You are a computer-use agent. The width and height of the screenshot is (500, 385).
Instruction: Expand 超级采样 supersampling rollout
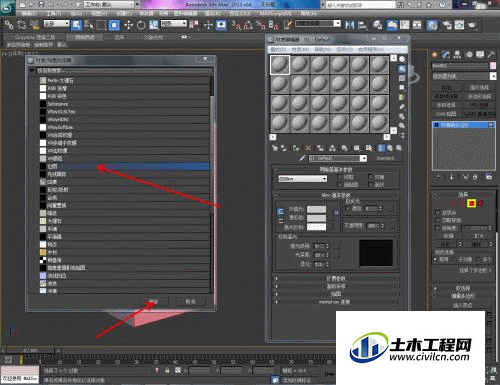click(336, 286)
